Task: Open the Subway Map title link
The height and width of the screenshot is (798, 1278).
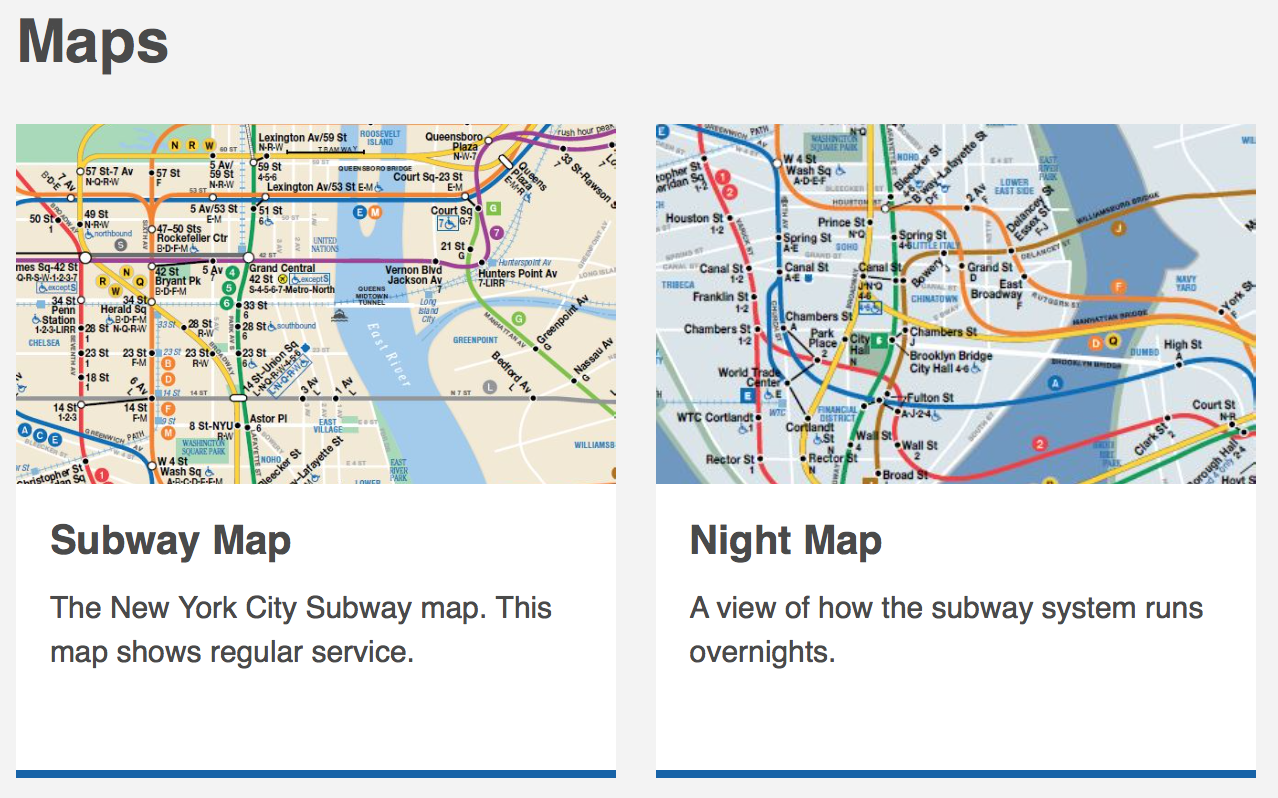Action: (170, 541)
